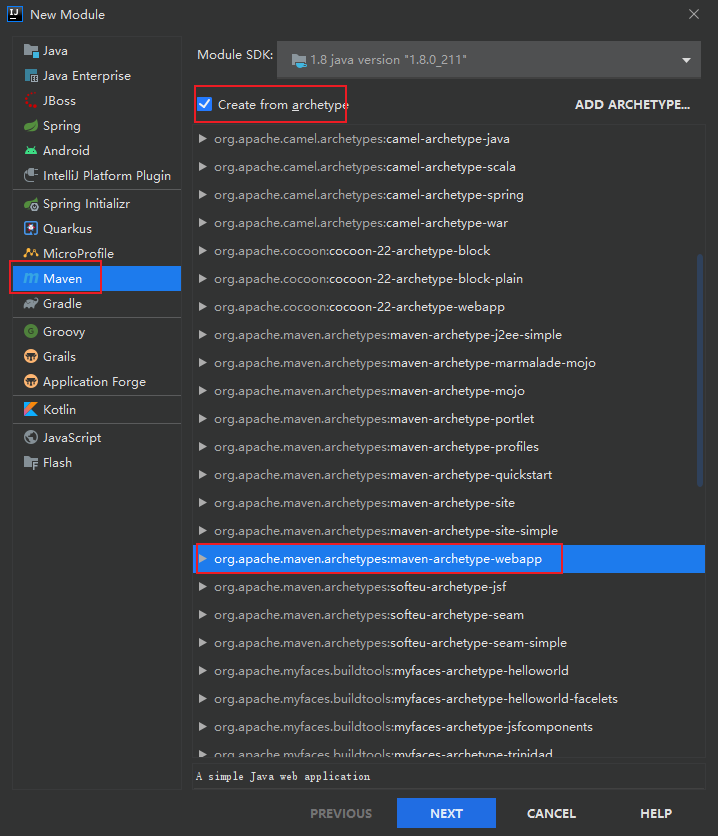Click the HELP button
Screen dimensions: 718x836
656,813
